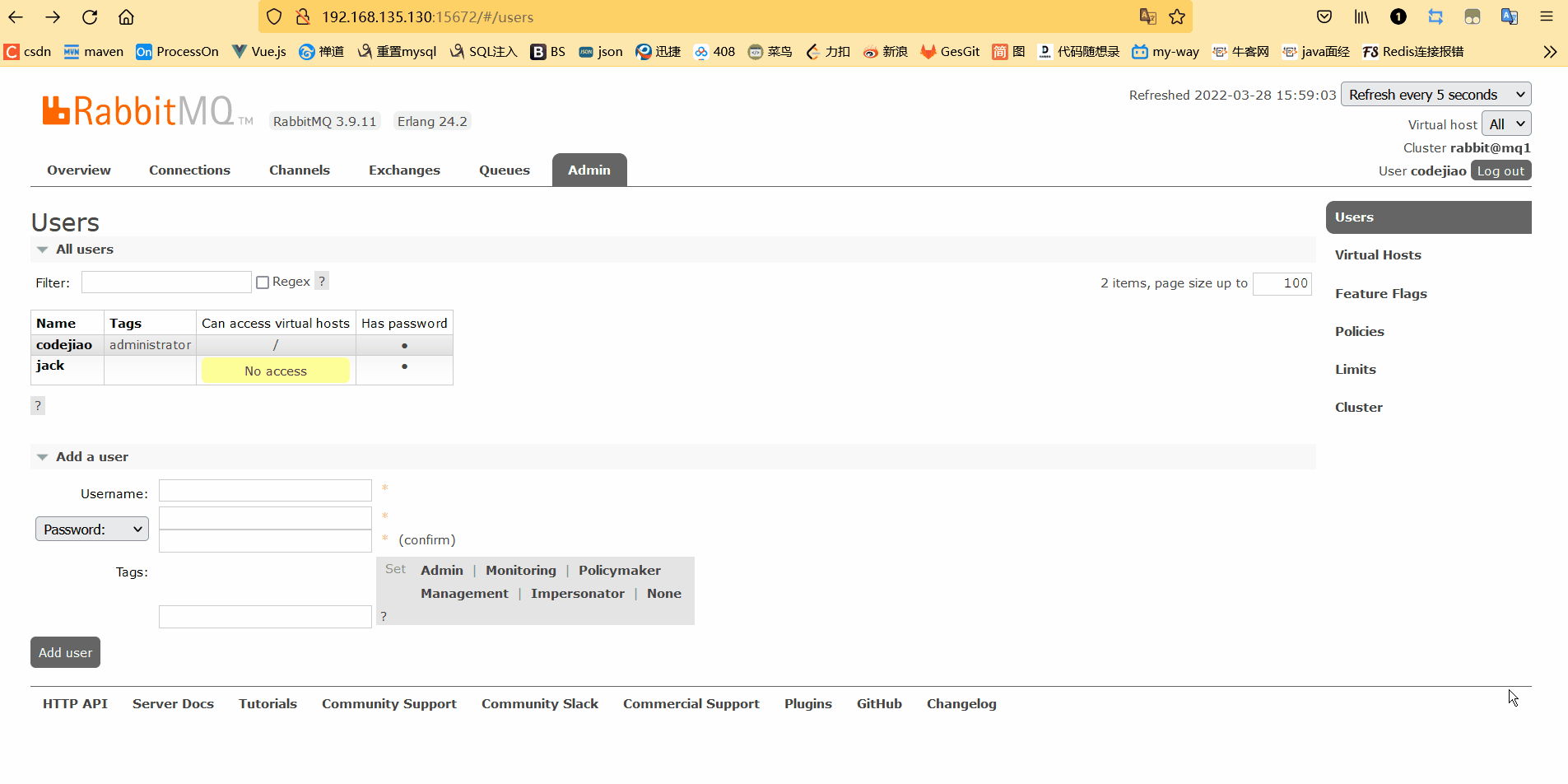
Task: Set the Impersonator tag
Action: [x=578, y=594]
